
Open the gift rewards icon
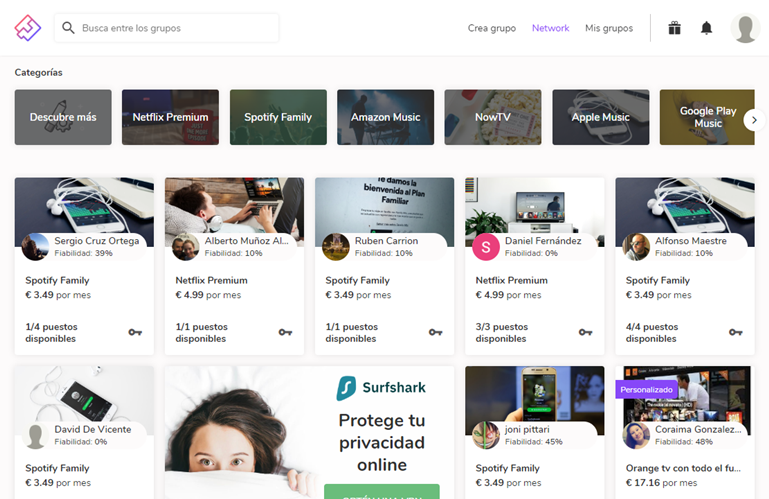point(674,28)
